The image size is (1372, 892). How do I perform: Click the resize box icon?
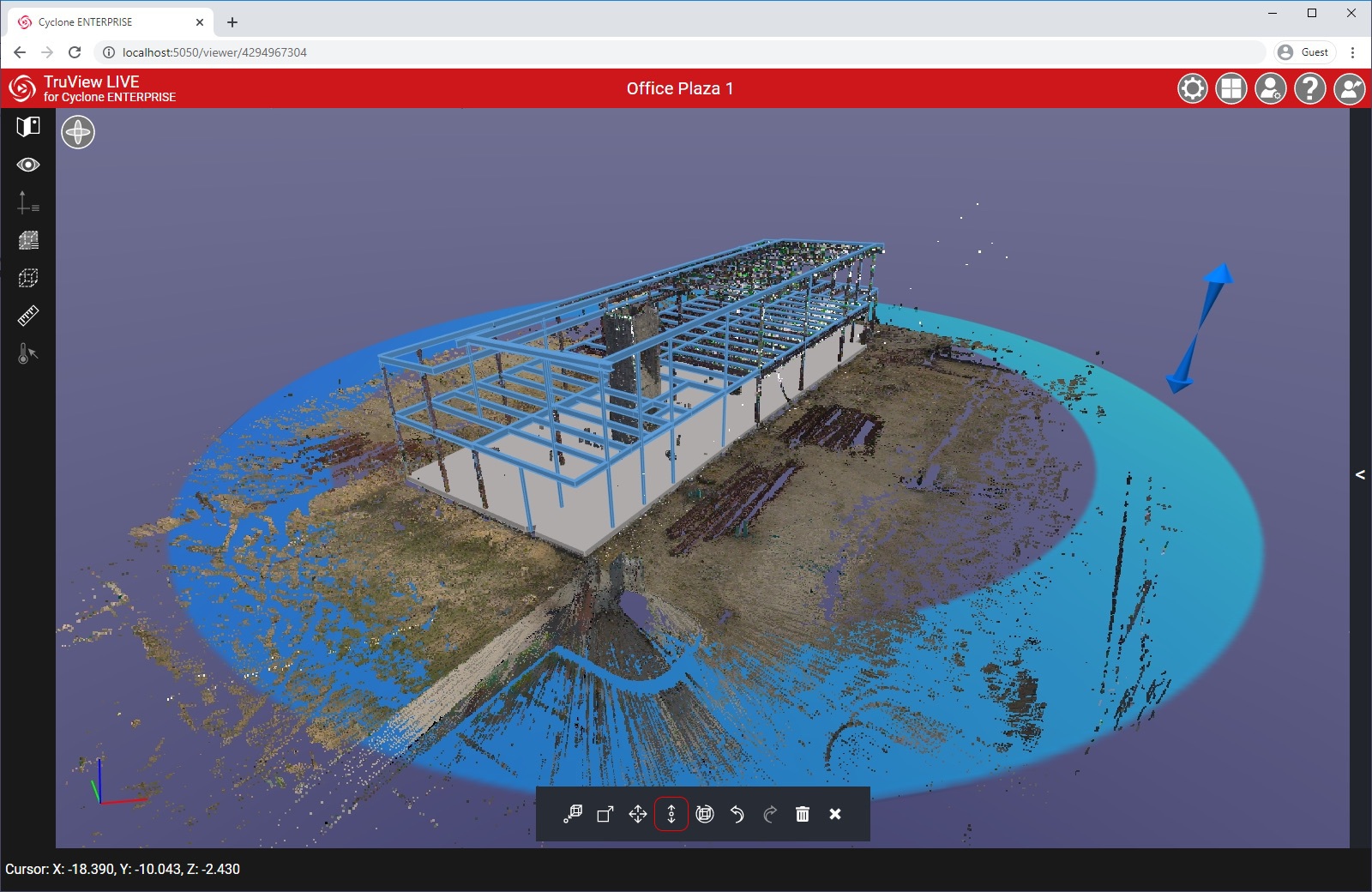605,814
